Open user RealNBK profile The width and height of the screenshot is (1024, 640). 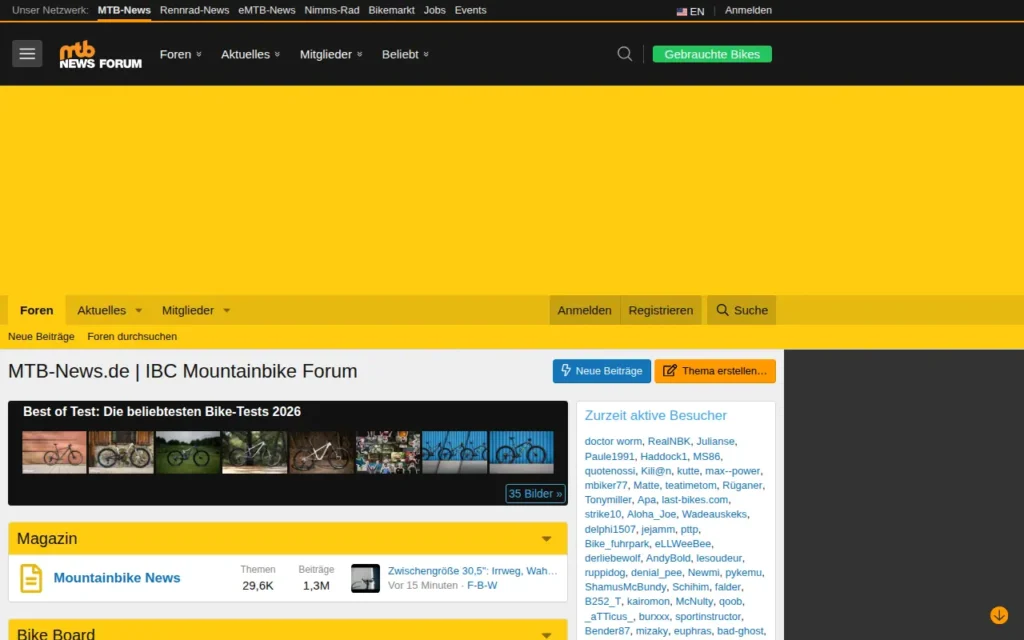(669, 441)
